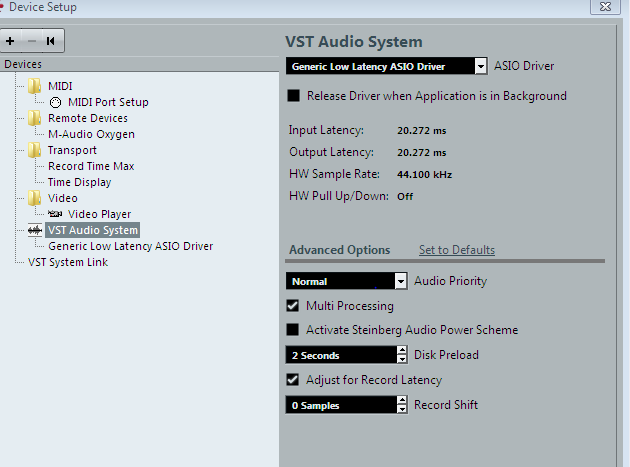Click the MIDI Port Setup connector icon

point(55,102)
